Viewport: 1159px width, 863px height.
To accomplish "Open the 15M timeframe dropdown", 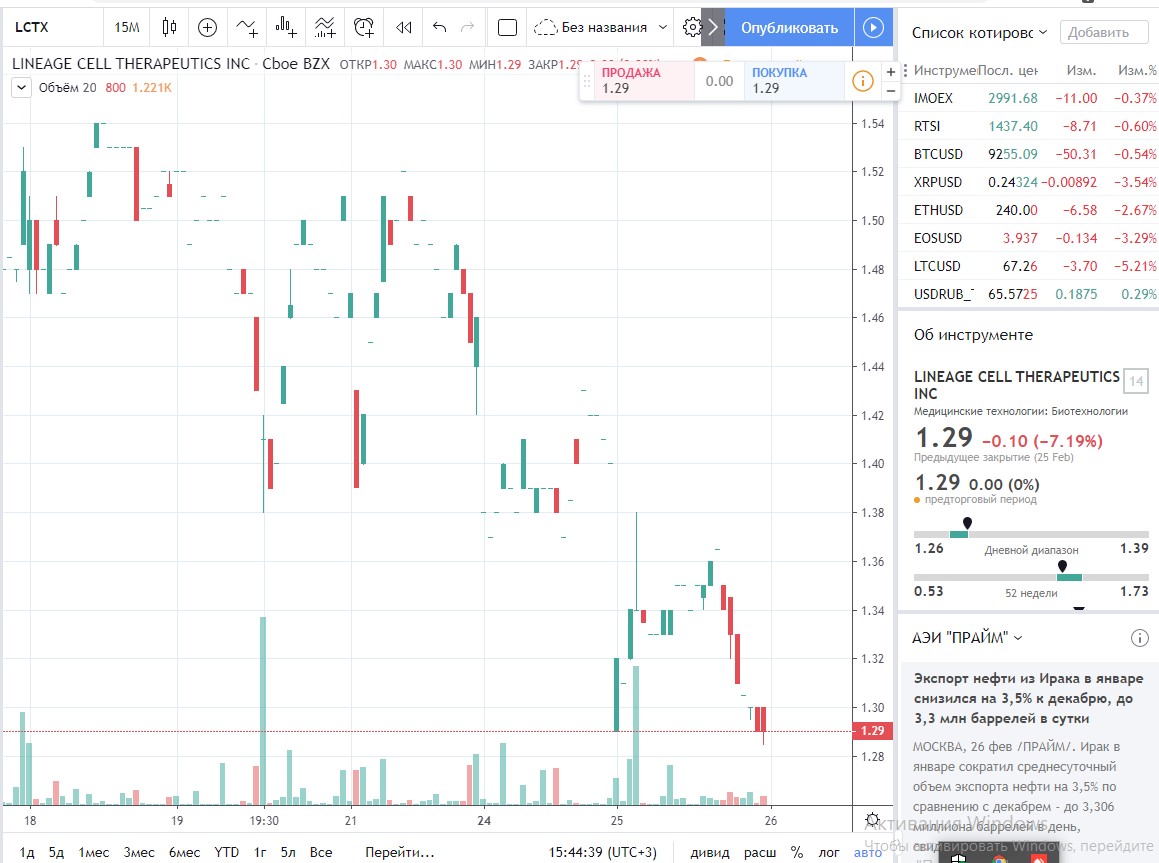I will pyautogui.click(x=126, y=27).
